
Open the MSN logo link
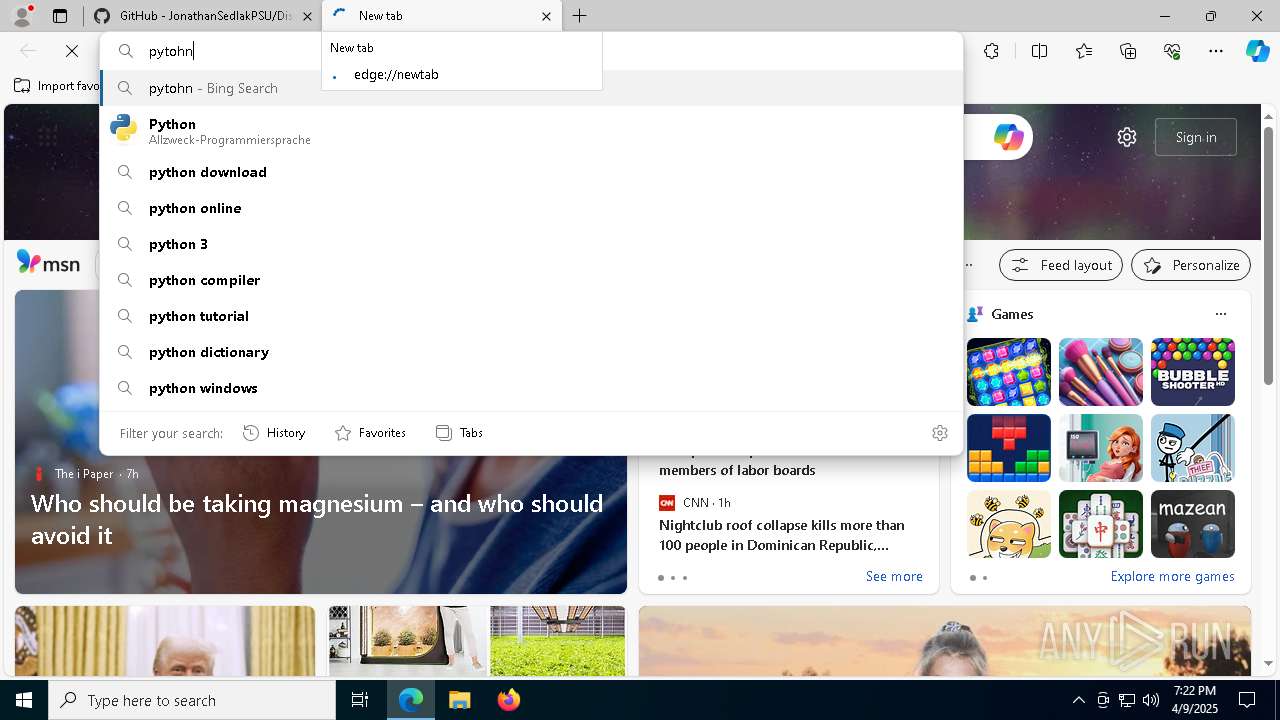pyautogui.click(x=48, y=263)
